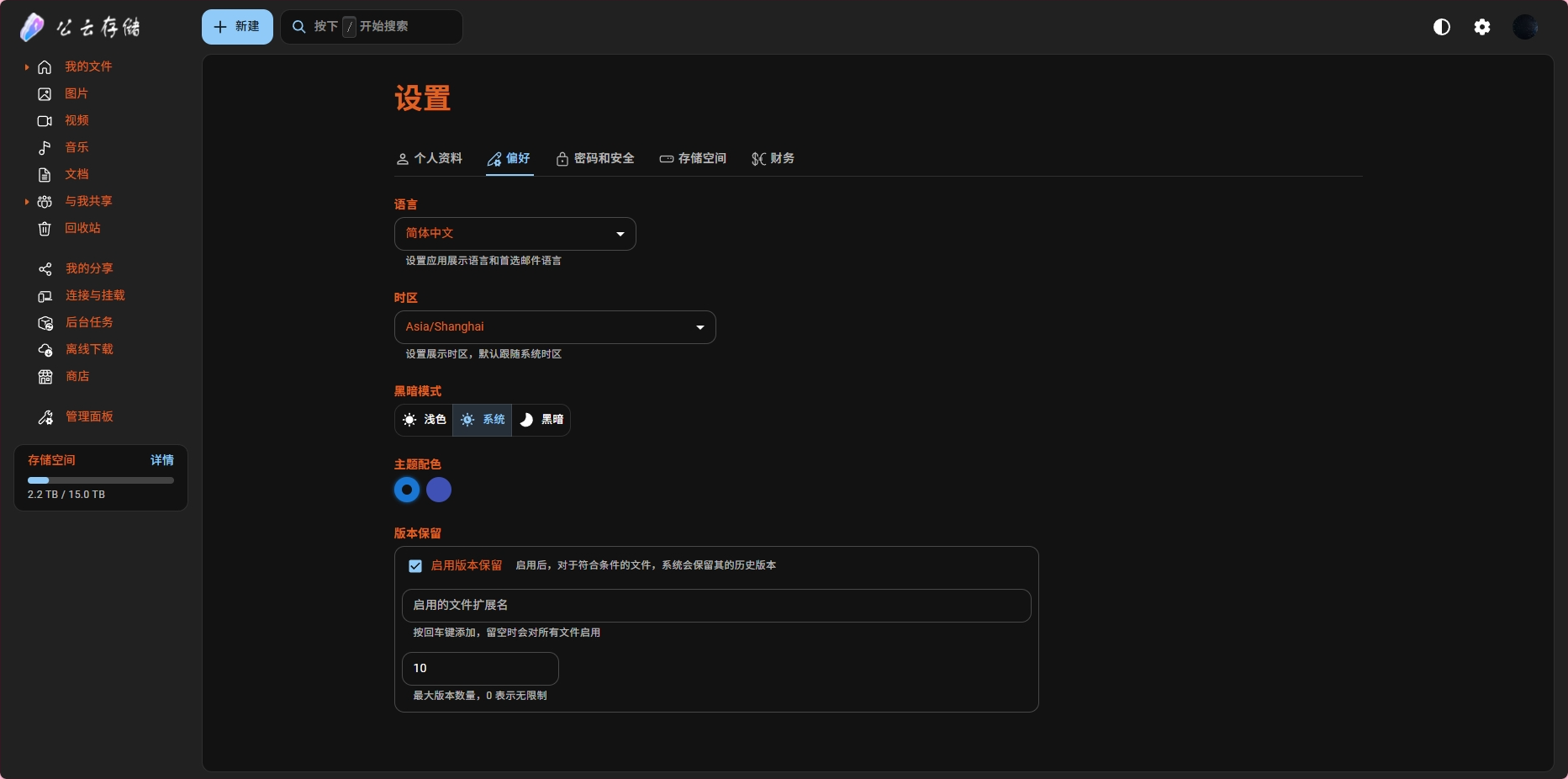The width and height of the screenshot is (1568, 779).
Task: Go to Music (音乐) note icon
Action: [x=45, y=147]
